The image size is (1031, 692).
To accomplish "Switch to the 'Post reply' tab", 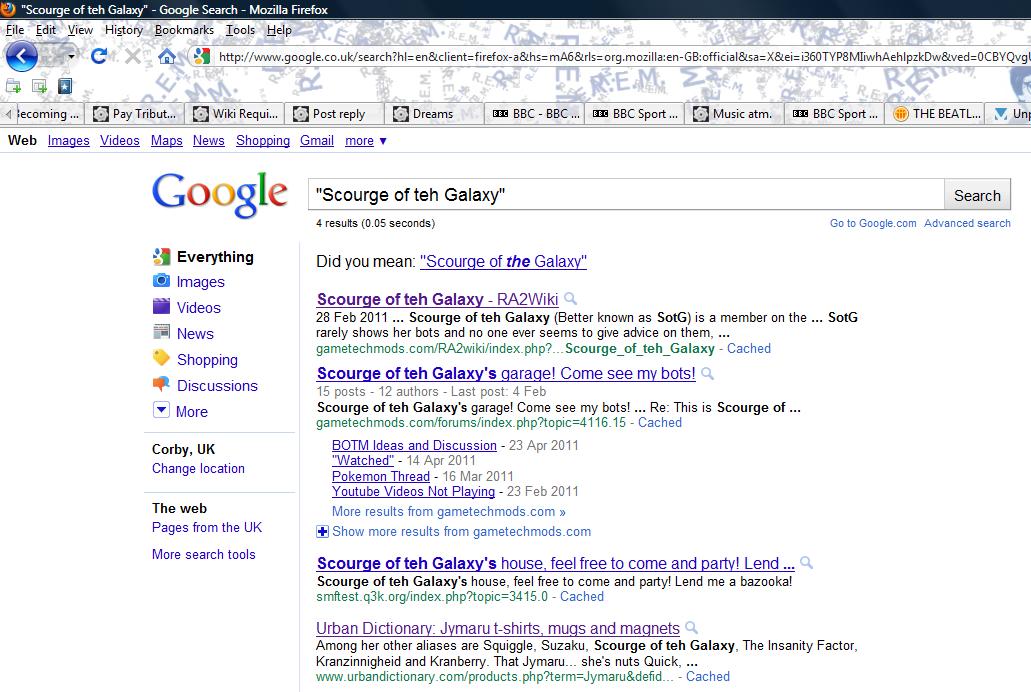I will pyautogui.click(x=335, y=114).
